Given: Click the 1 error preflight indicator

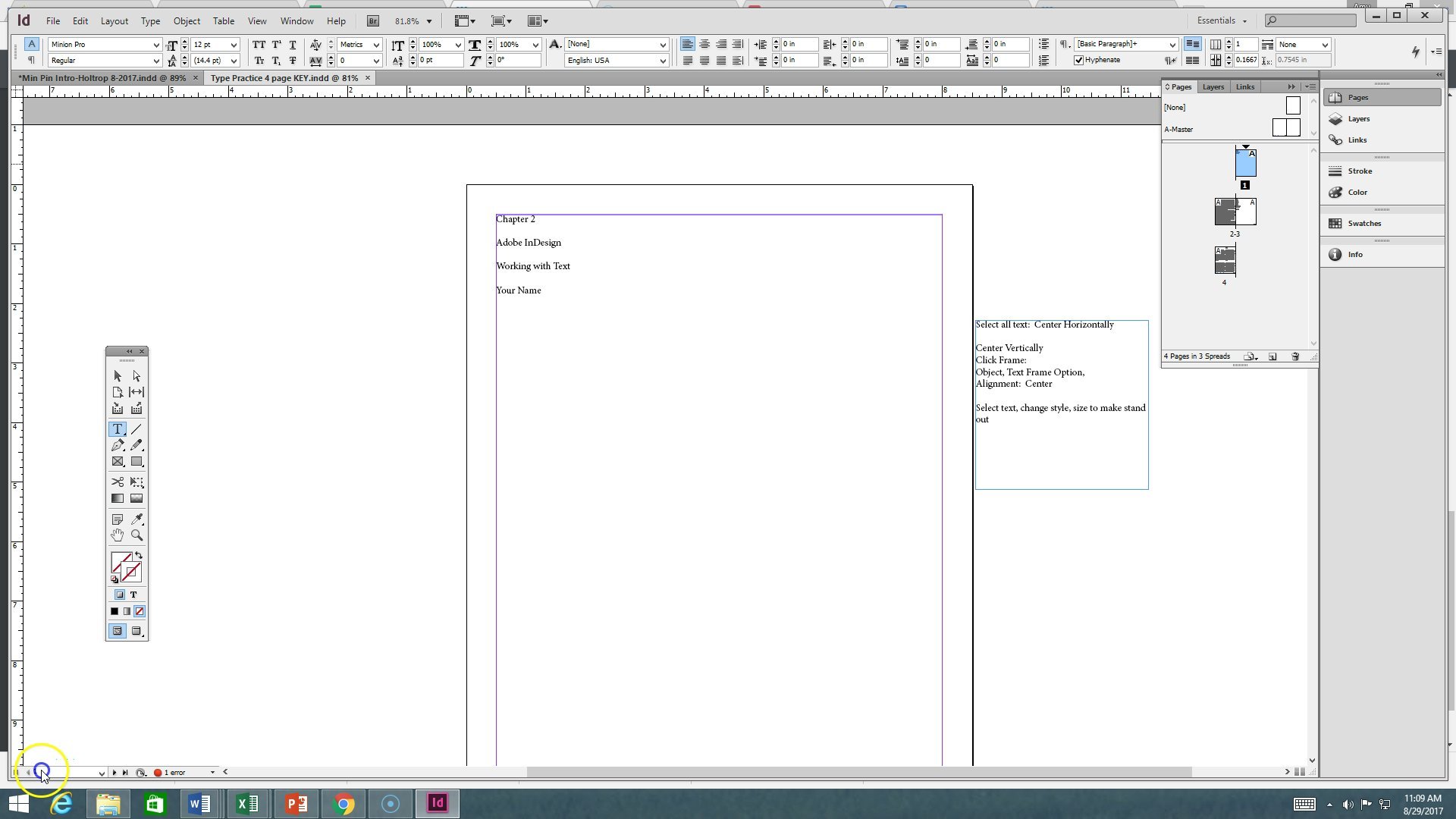Looking at the screenshot, I should 174,773.
